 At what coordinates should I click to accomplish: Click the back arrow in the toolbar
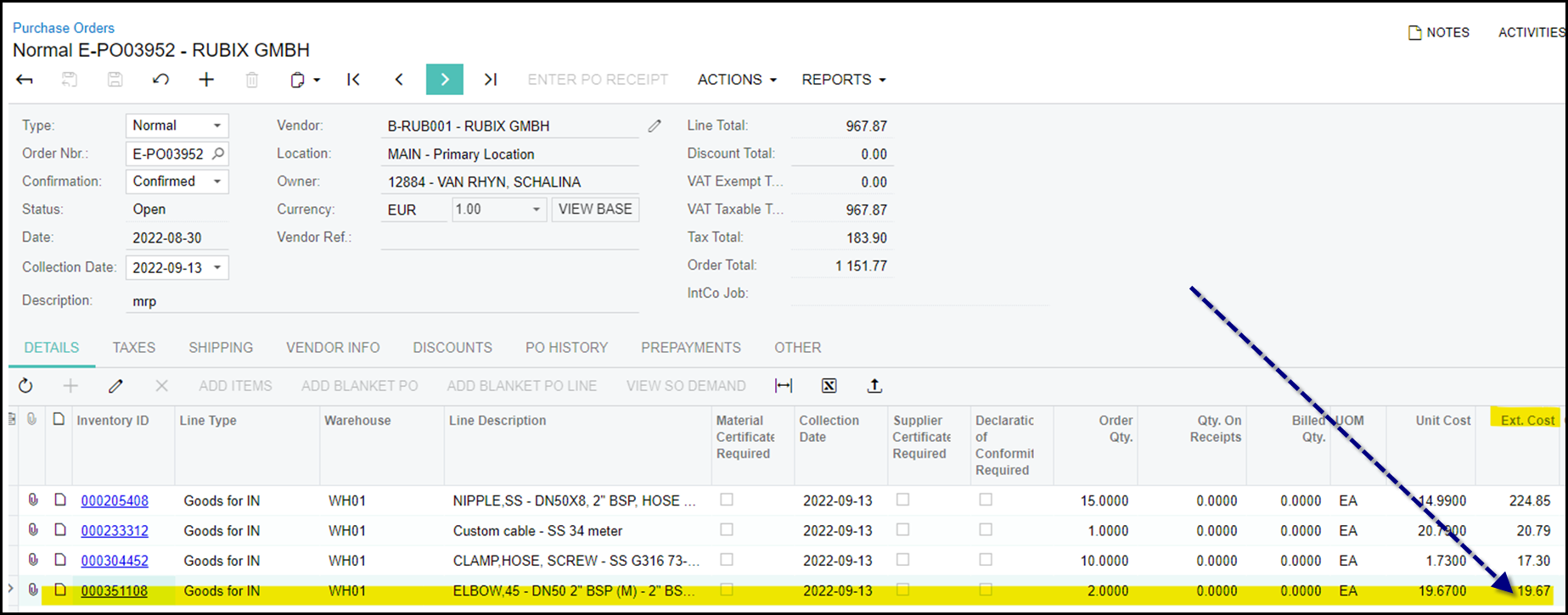[25, 80]
